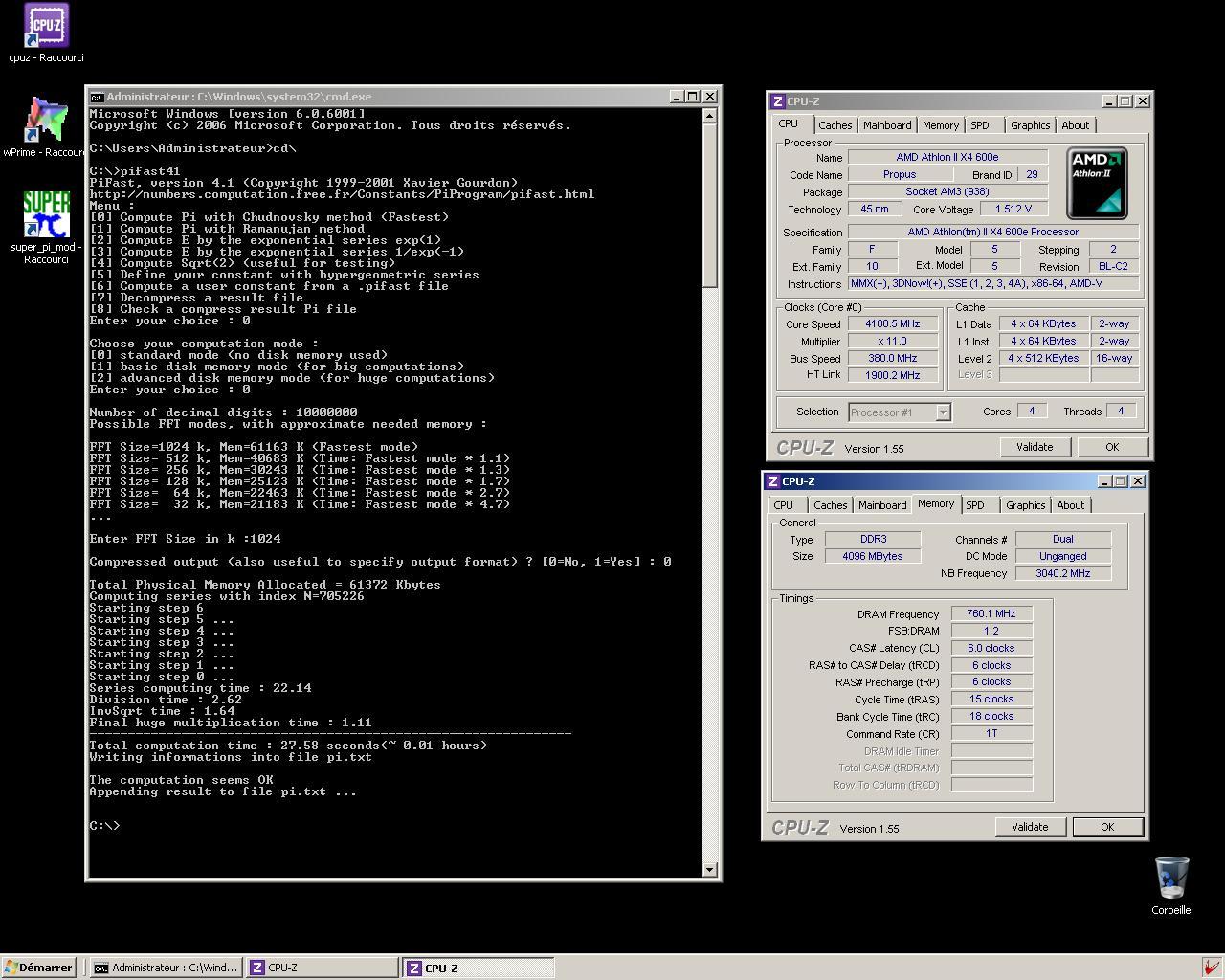1225x980 pixels.
Task: Click the upper CPU-Z window's title bar icon
Action: [778, 100]
